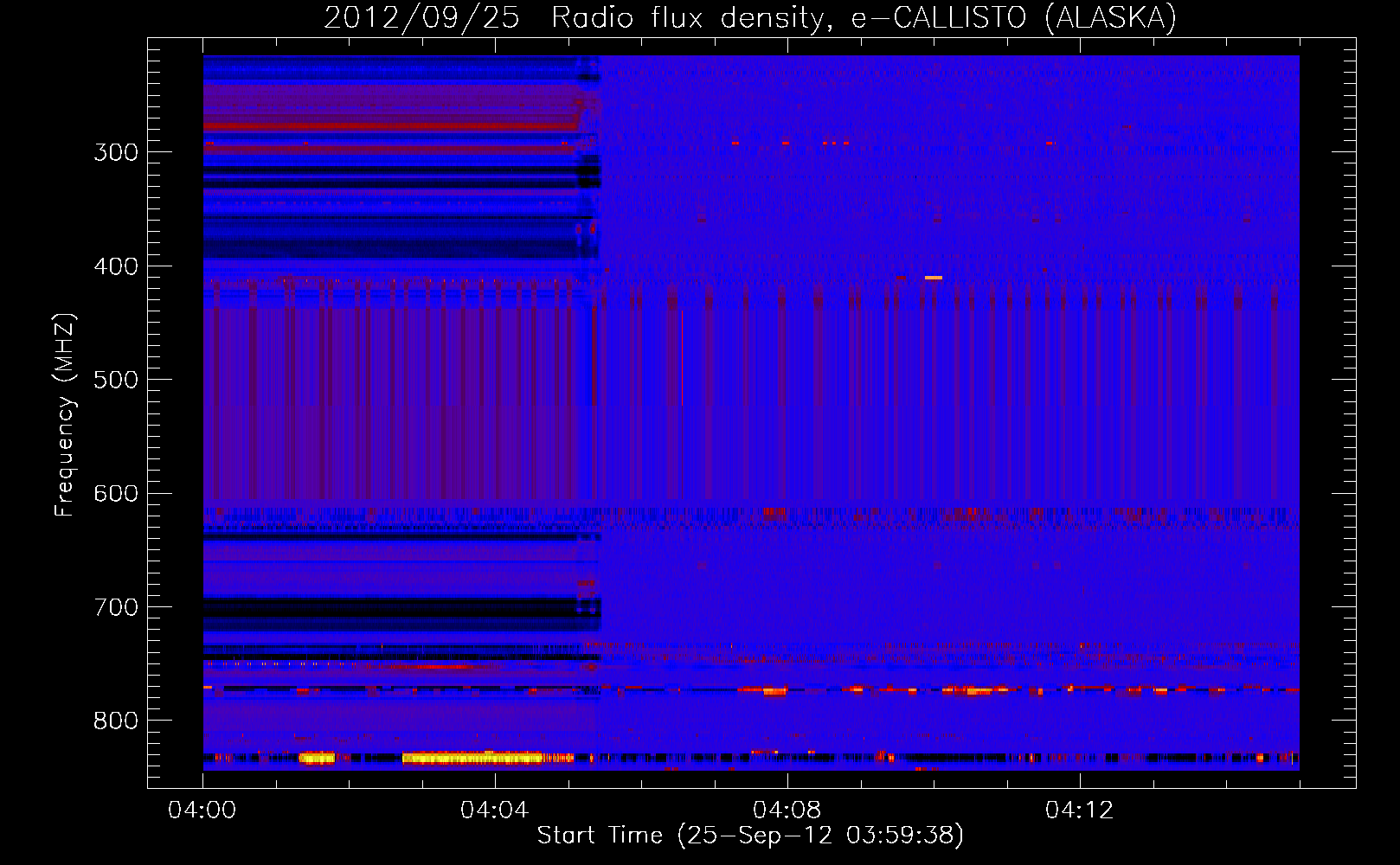Click the 04:00 time tick label
This screenshot has width=1400, height=865.
point(202,811)
